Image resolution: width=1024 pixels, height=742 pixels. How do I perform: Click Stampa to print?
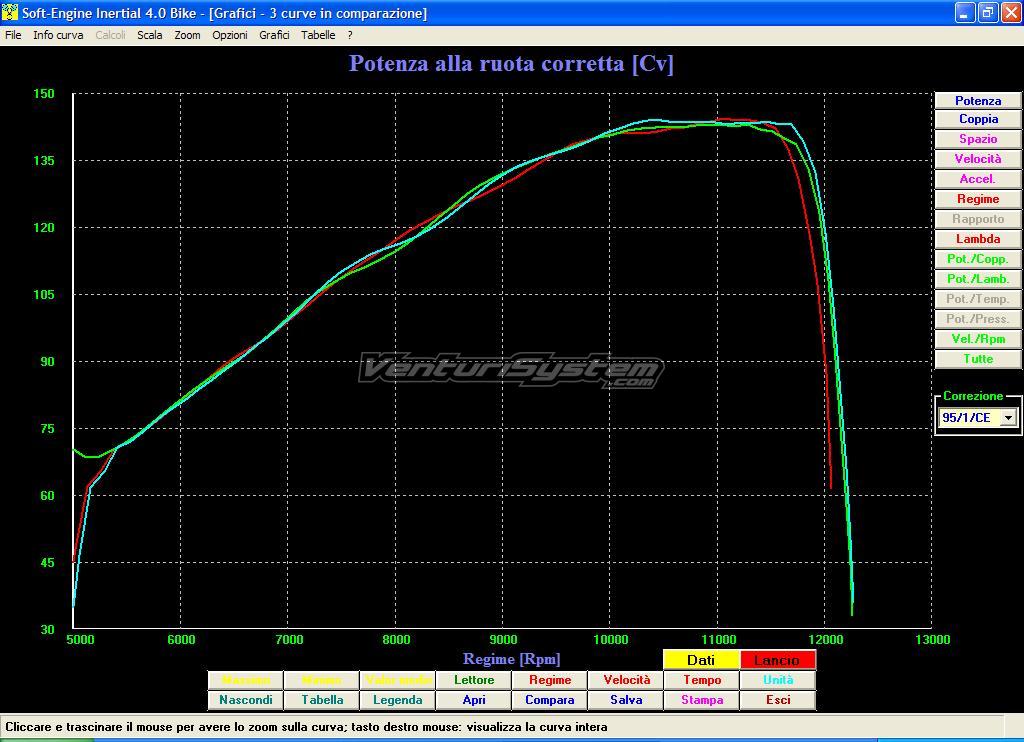702,700
